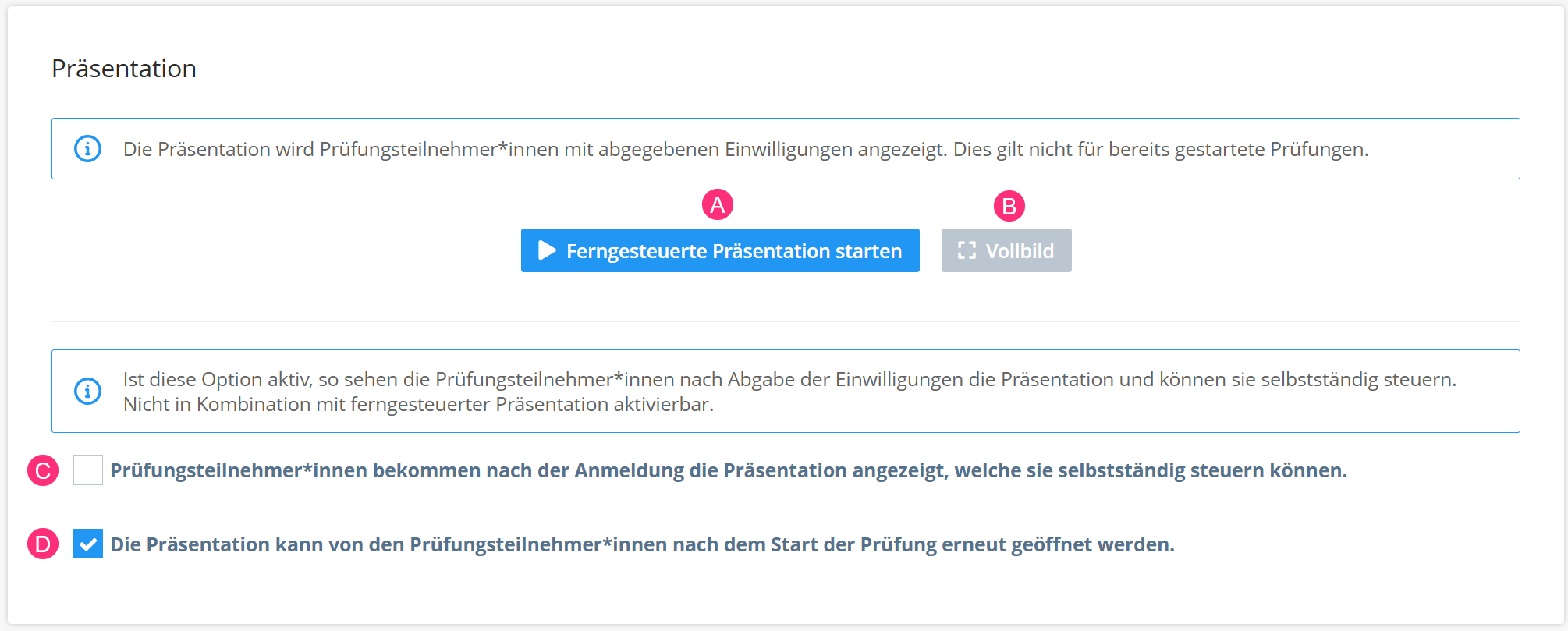Image resolution: width=1568 pixels, height=631 pixels.
Task: Click the label text beside checkbox D
Action: (640, 544)
